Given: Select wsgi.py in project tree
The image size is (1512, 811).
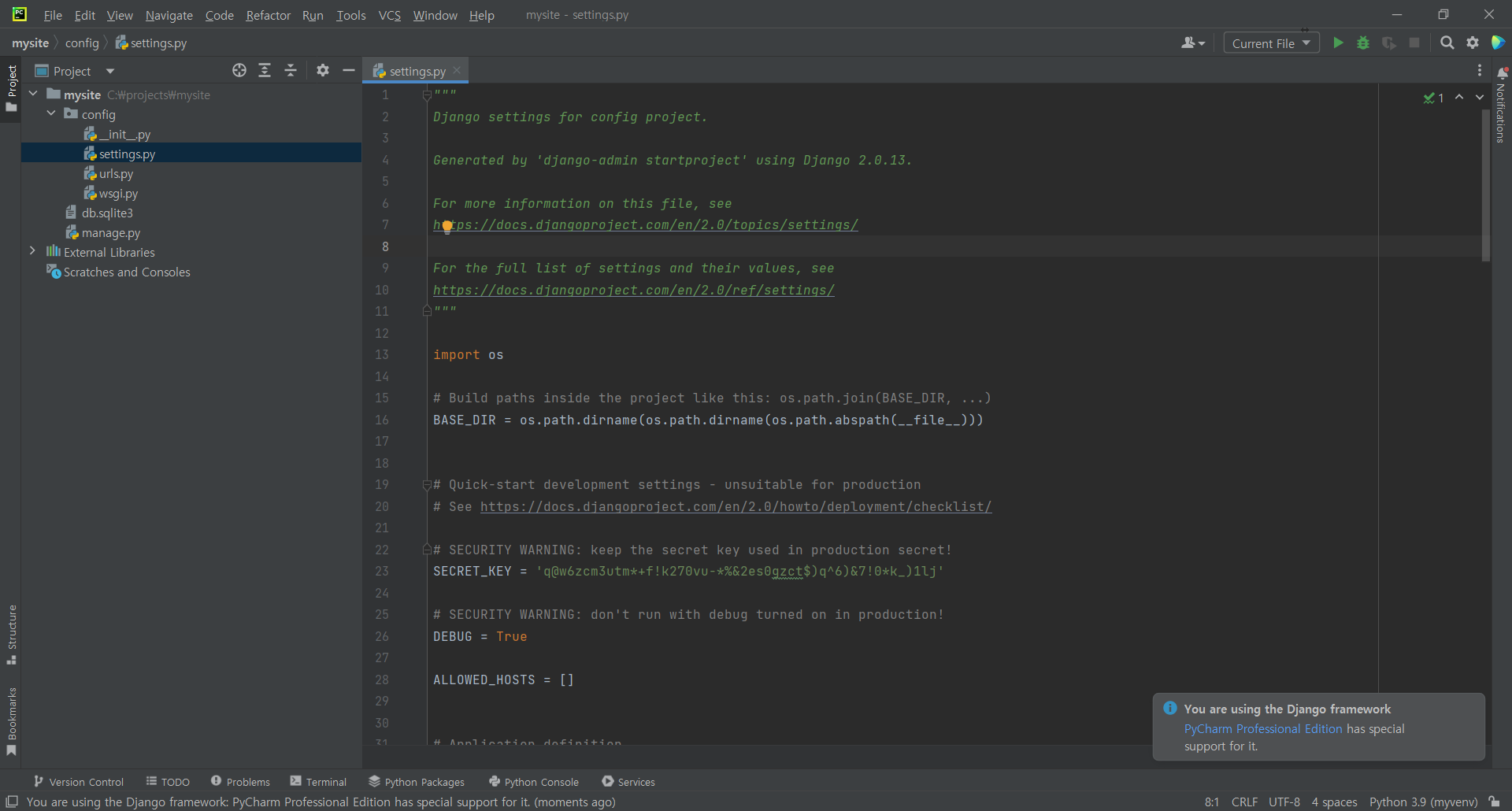Looking at the screenshot, I should pos(110,193).
